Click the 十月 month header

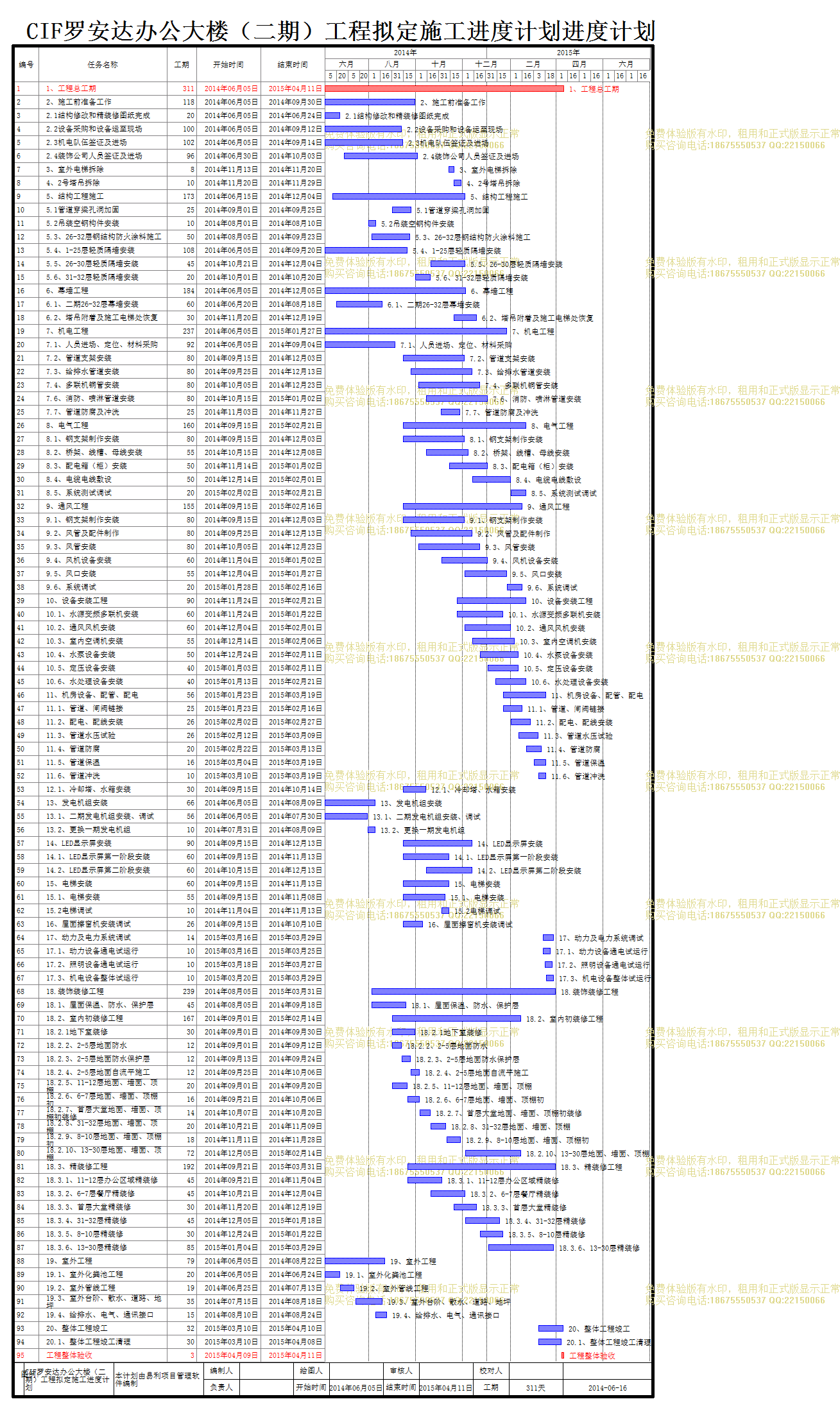click(439, 64)
